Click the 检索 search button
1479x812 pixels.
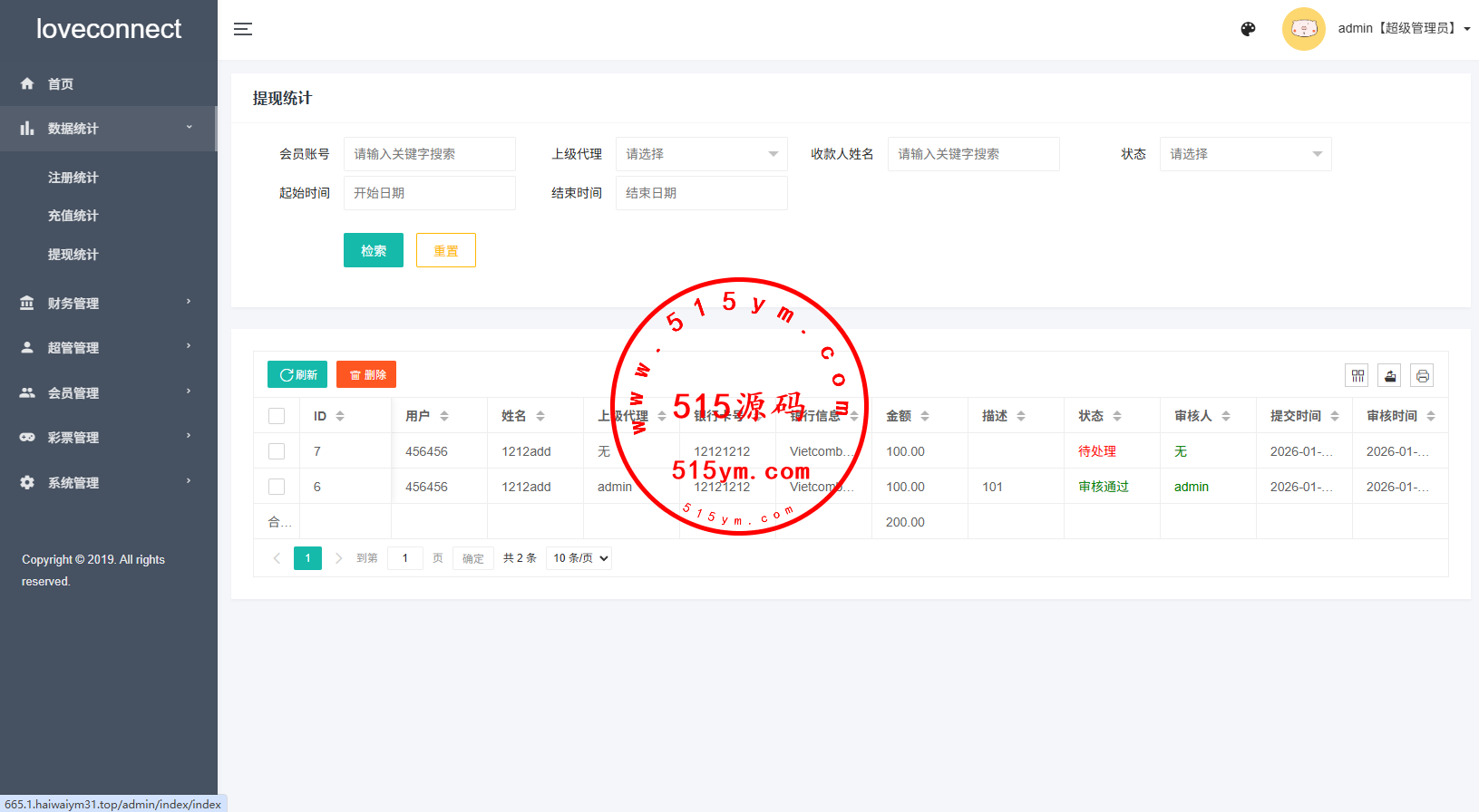pyautogui.click(x=373, y=250)
